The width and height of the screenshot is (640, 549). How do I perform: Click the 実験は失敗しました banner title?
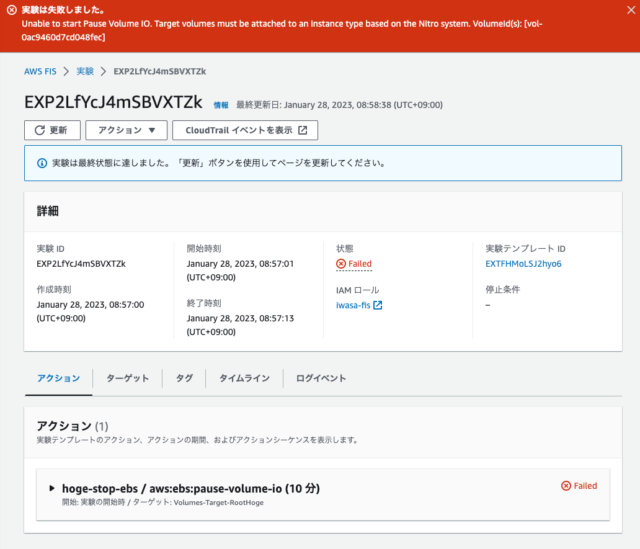point(62,10)
